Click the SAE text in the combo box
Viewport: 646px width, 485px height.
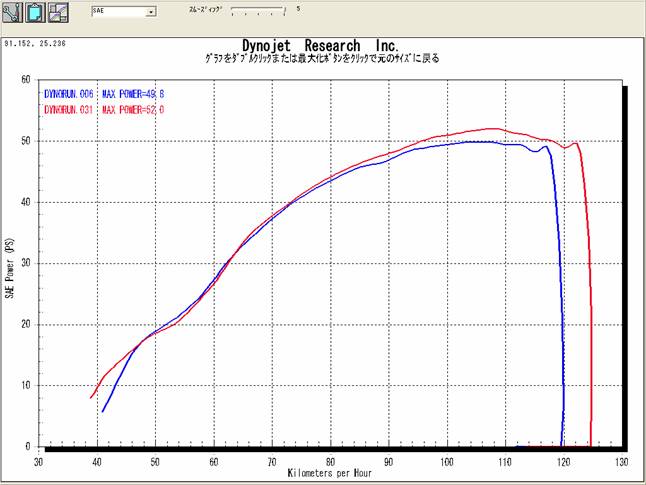(x=100, y=13)
